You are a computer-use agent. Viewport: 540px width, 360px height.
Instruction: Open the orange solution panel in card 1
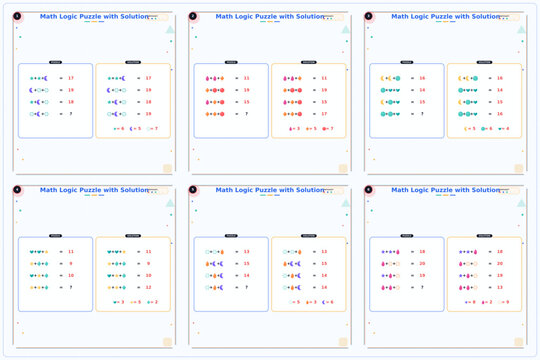(x=133, y=101)
